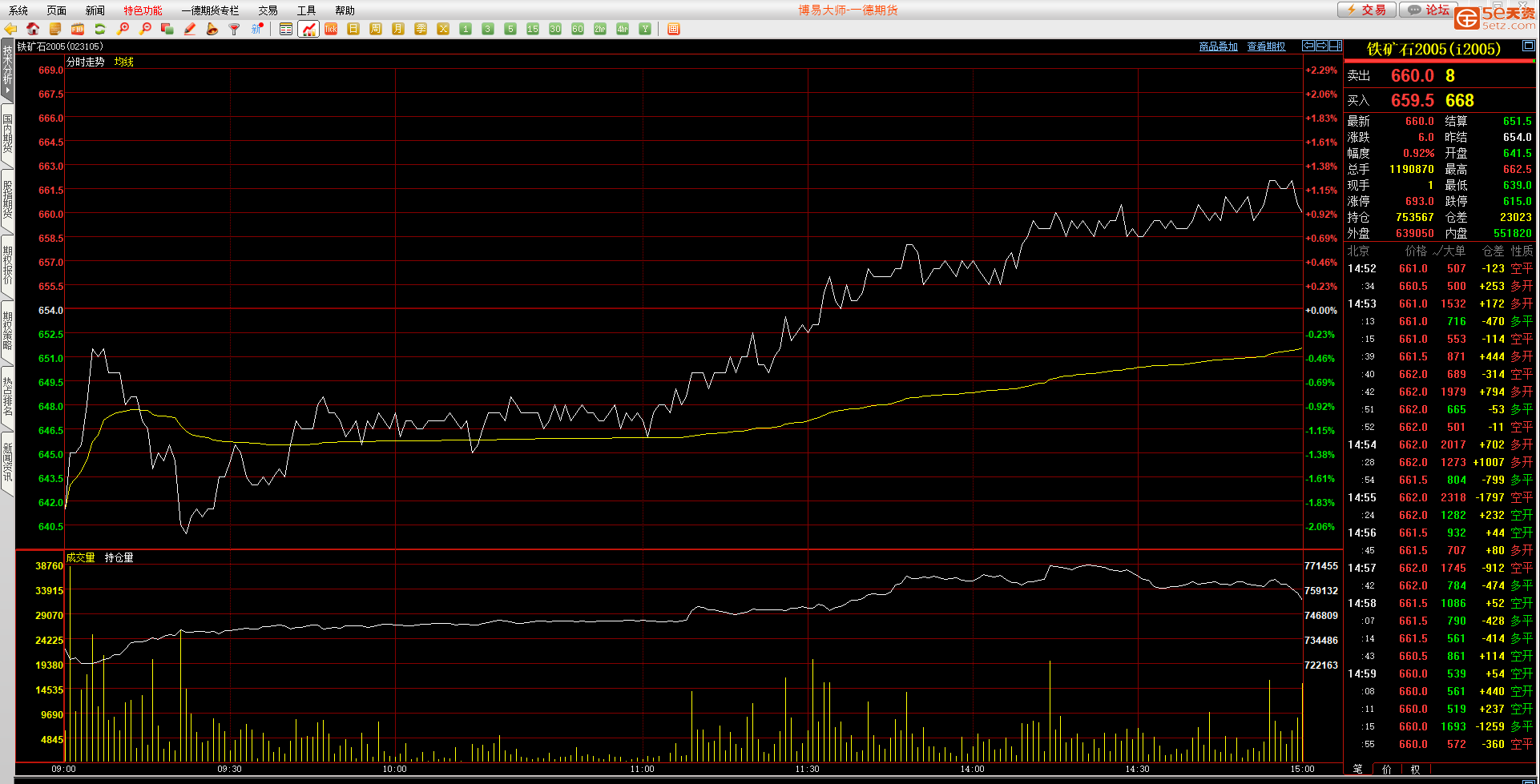
Task: Switch to the 权 tab below trade list
Action: [x=1416, y=769]
